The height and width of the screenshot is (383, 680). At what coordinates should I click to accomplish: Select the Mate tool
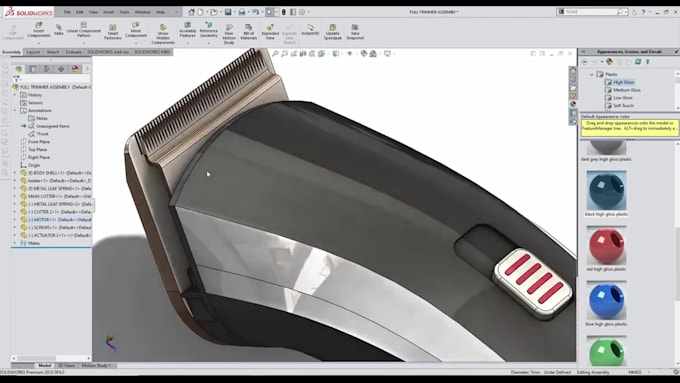[x=59, y=30]
